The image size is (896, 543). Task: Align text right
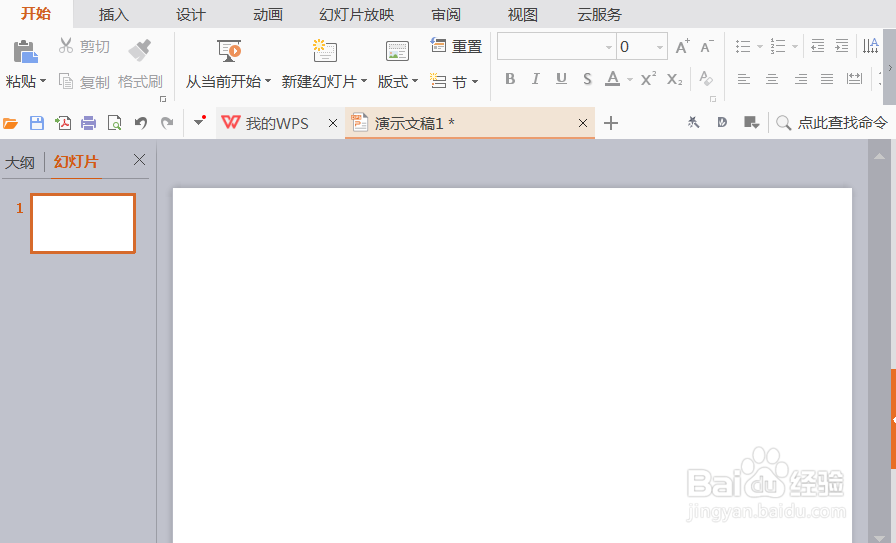801,79
